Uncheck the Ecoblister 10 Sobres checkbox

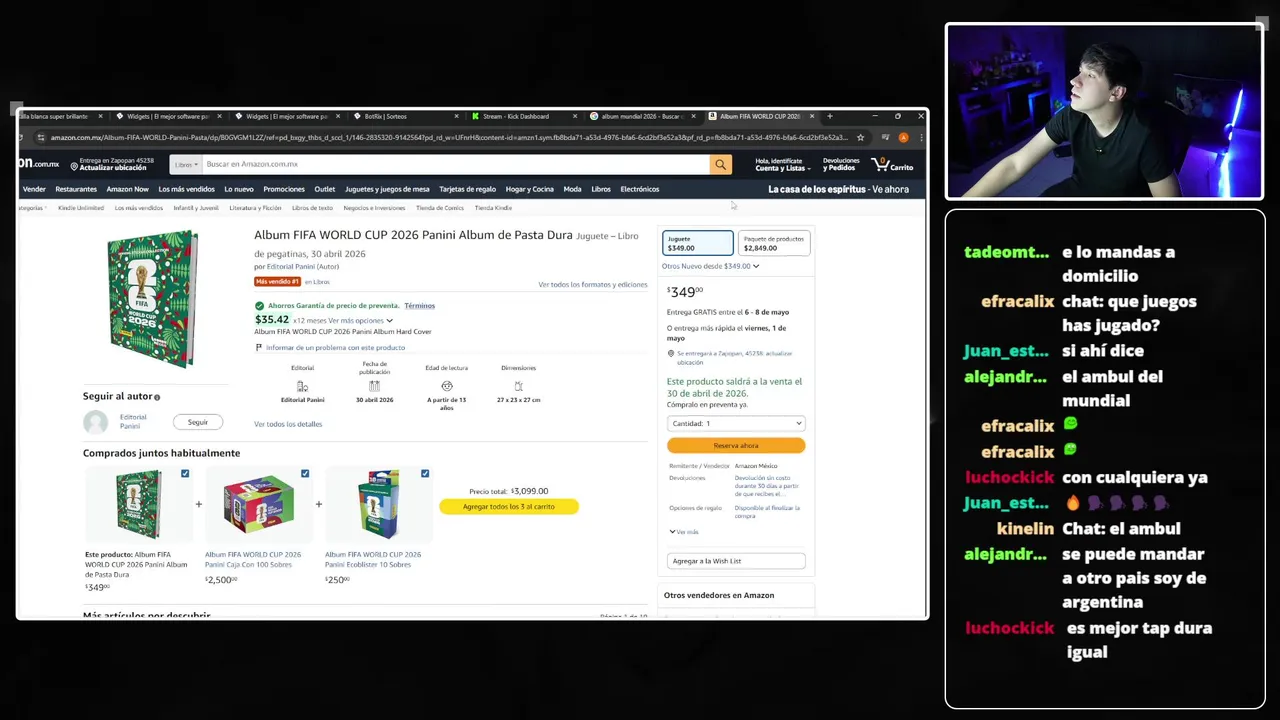coord(425,474)
